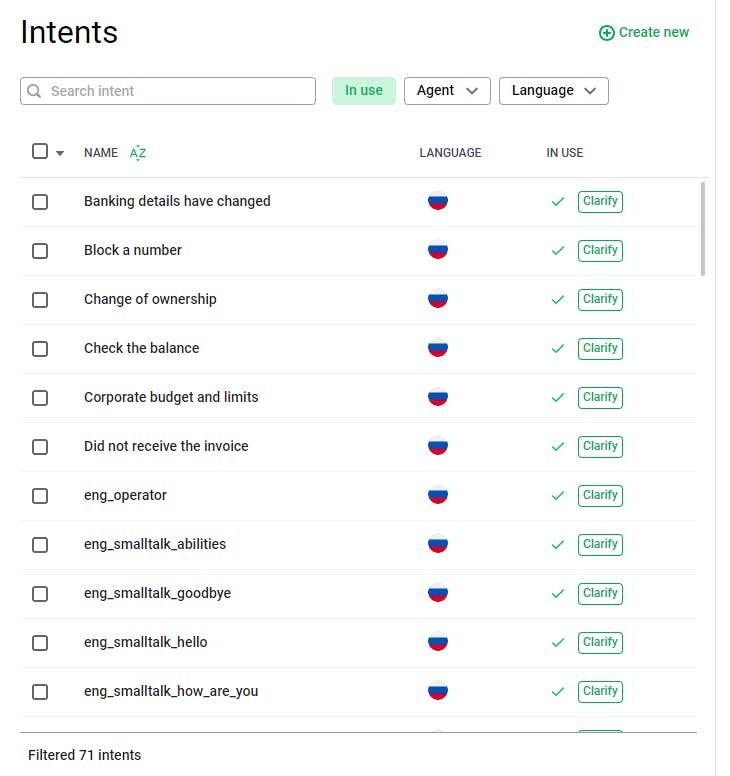
Task: Click the plus icon next to Create new
Action: (x=606, y=33)
